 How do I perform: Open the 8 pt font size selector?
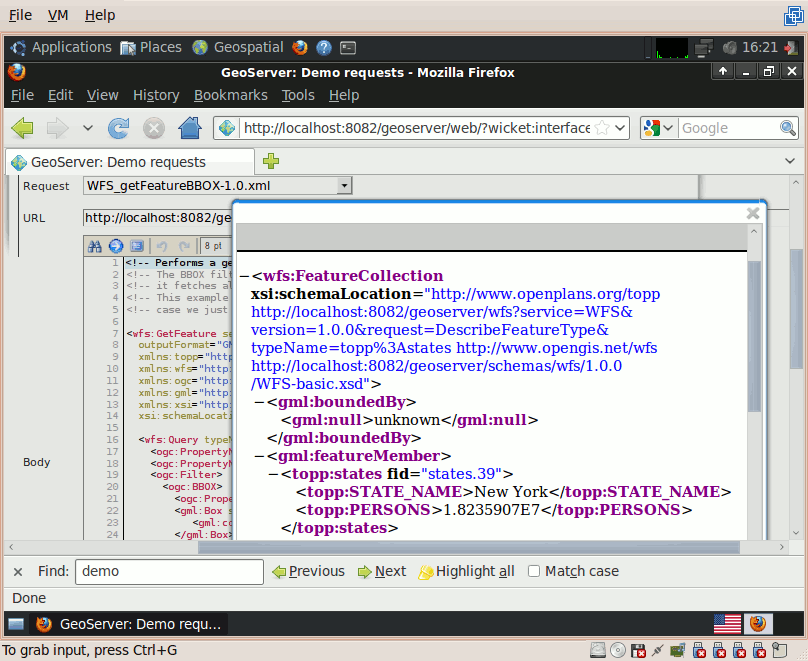click(213, 246)
